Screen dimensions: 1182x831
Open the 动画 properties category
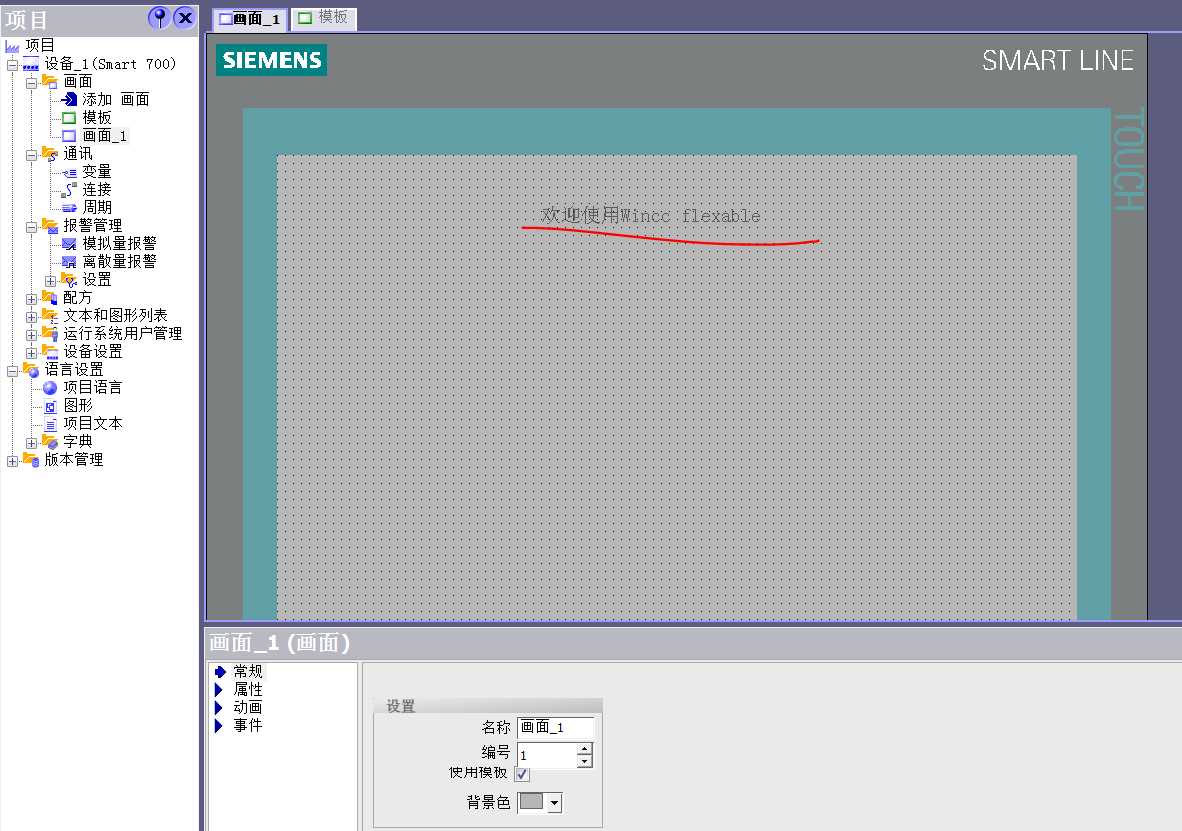pos(247,707)
